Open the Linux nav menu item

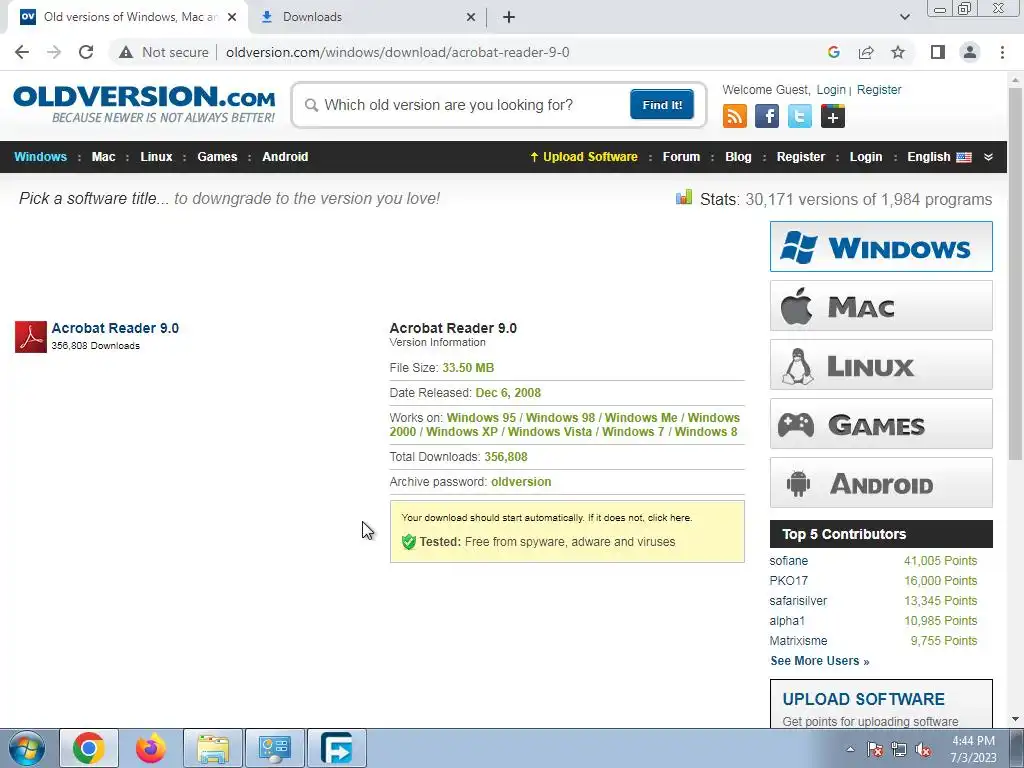[x=156, y=157]
